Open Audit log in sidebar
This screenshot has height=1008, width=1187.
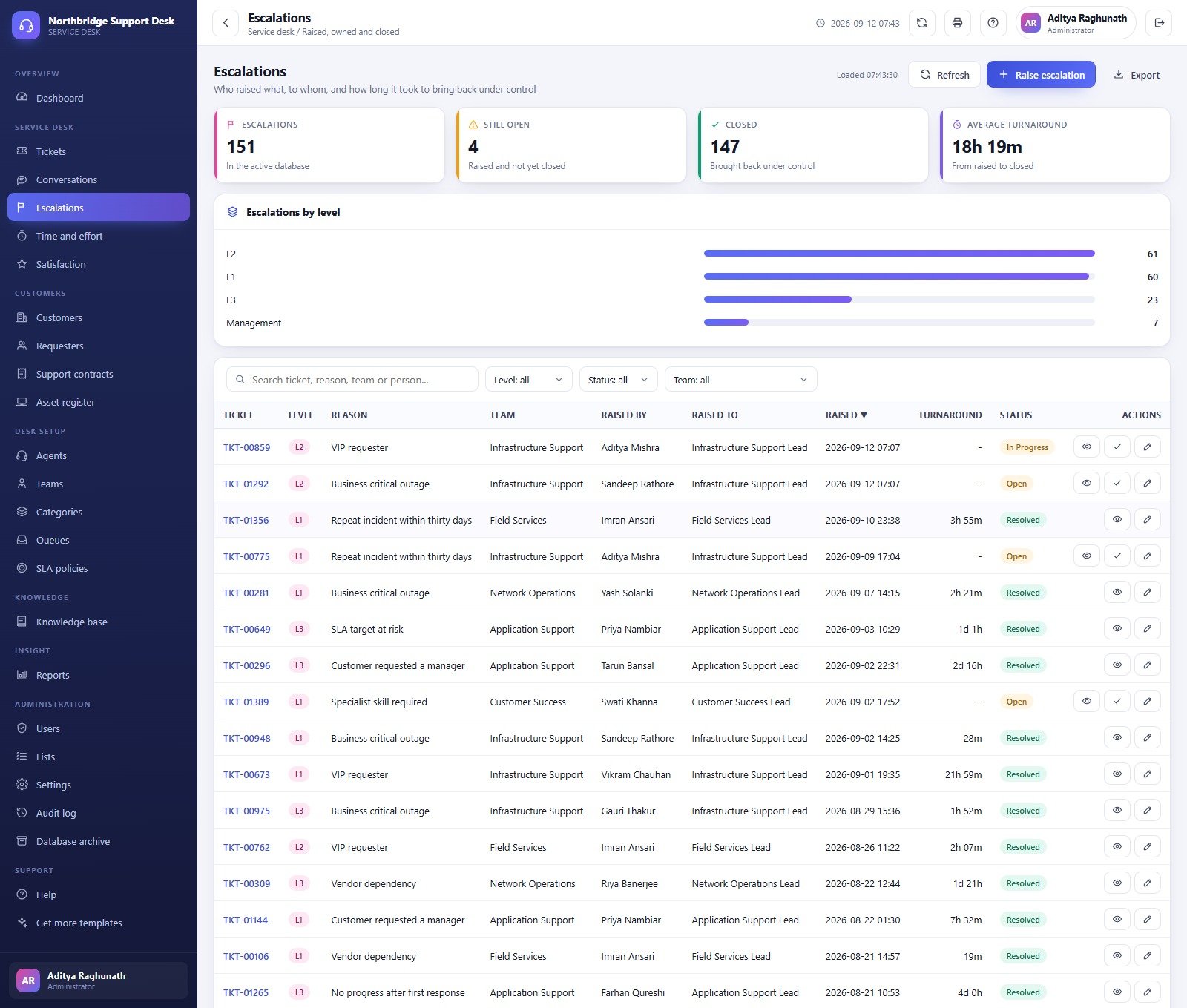99,813
